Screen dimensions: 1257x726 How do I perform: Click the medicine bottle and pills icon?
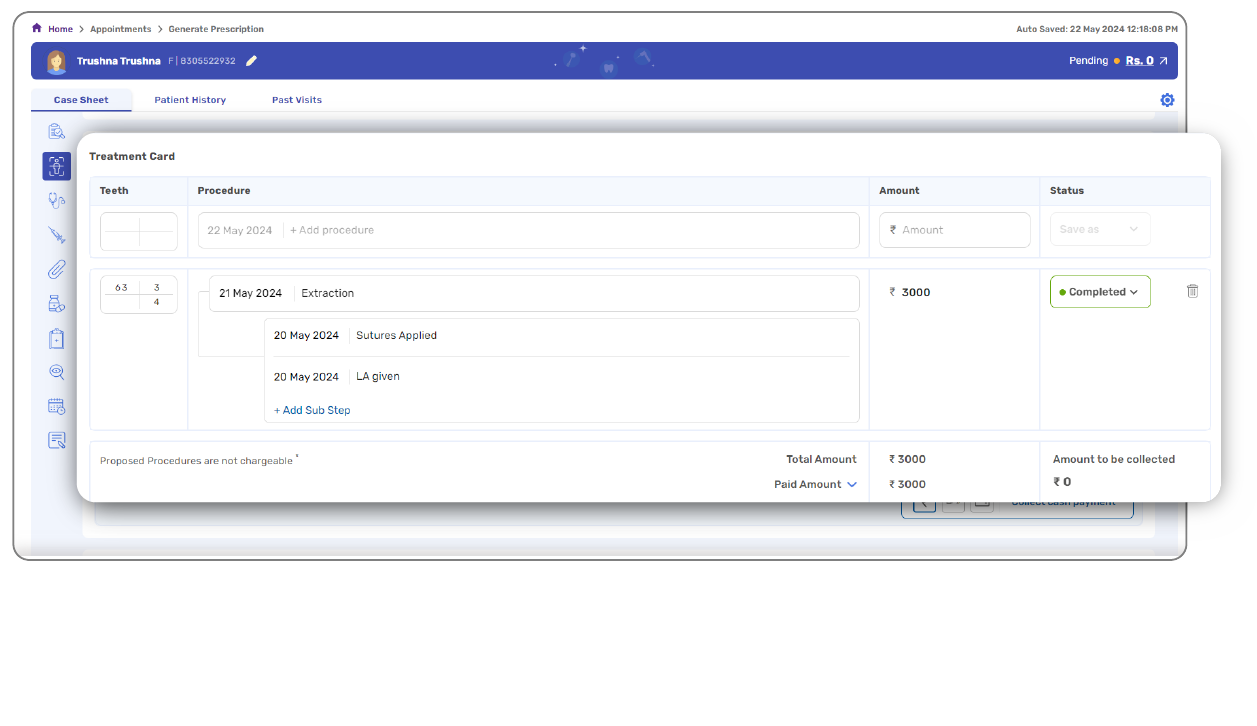pos(57,304)
